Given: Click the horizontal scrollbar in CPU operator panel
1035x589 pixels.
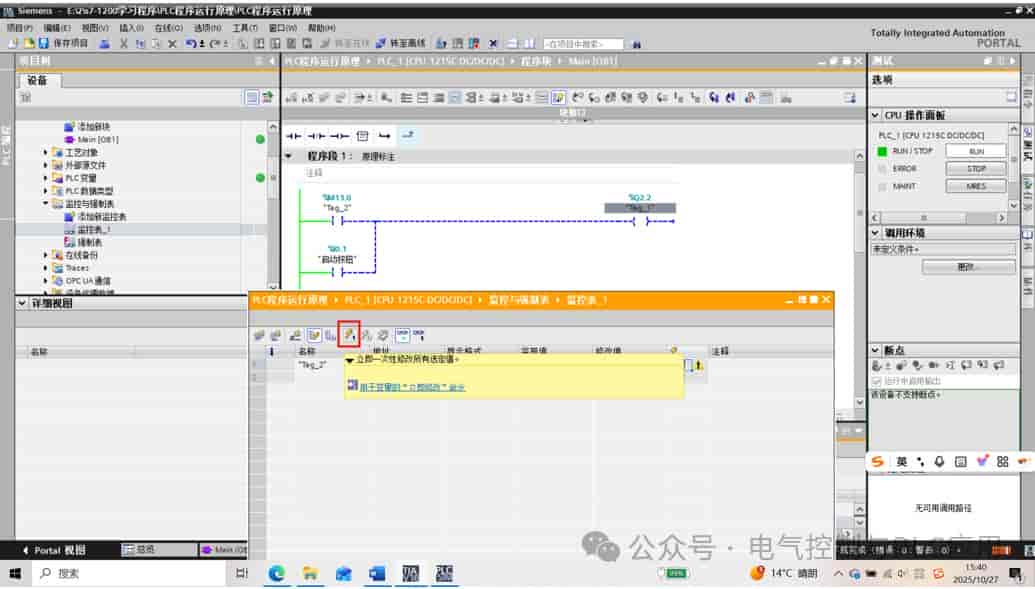Looking at the screenshot, I should coord(939,217).
